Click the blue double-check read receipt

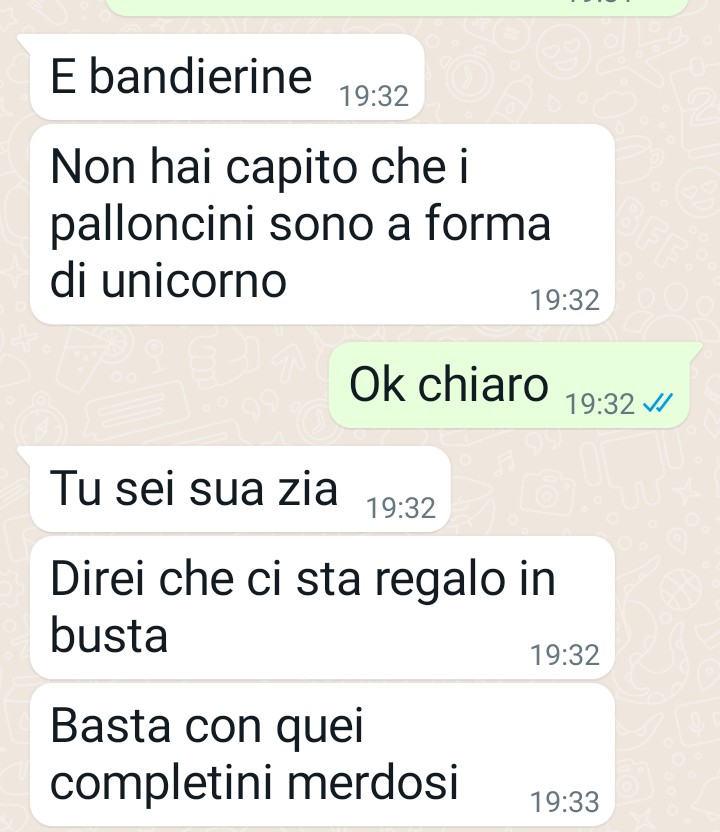tap(657, 403)
